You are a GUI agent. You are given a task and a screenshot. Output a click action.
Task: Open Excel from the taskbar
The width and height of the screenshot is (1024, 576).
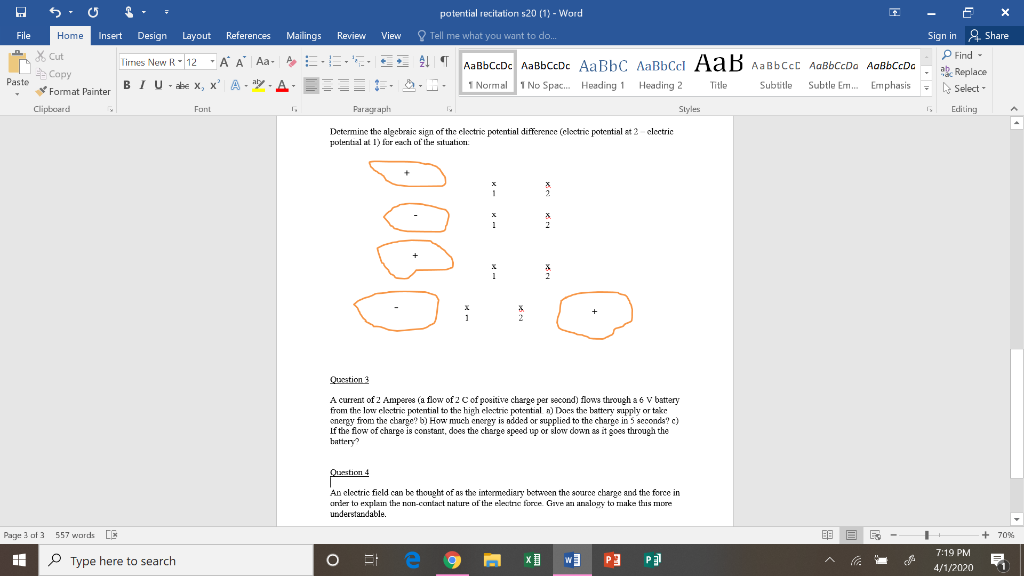tap(531, 559)
